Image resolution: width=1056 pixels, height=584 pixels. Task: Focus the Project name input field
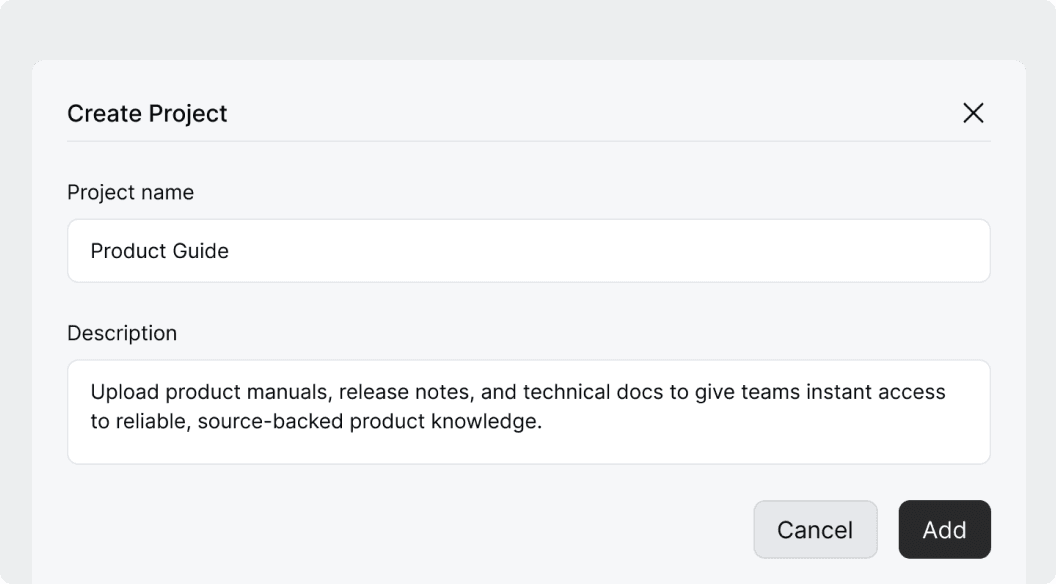(528, 251)
